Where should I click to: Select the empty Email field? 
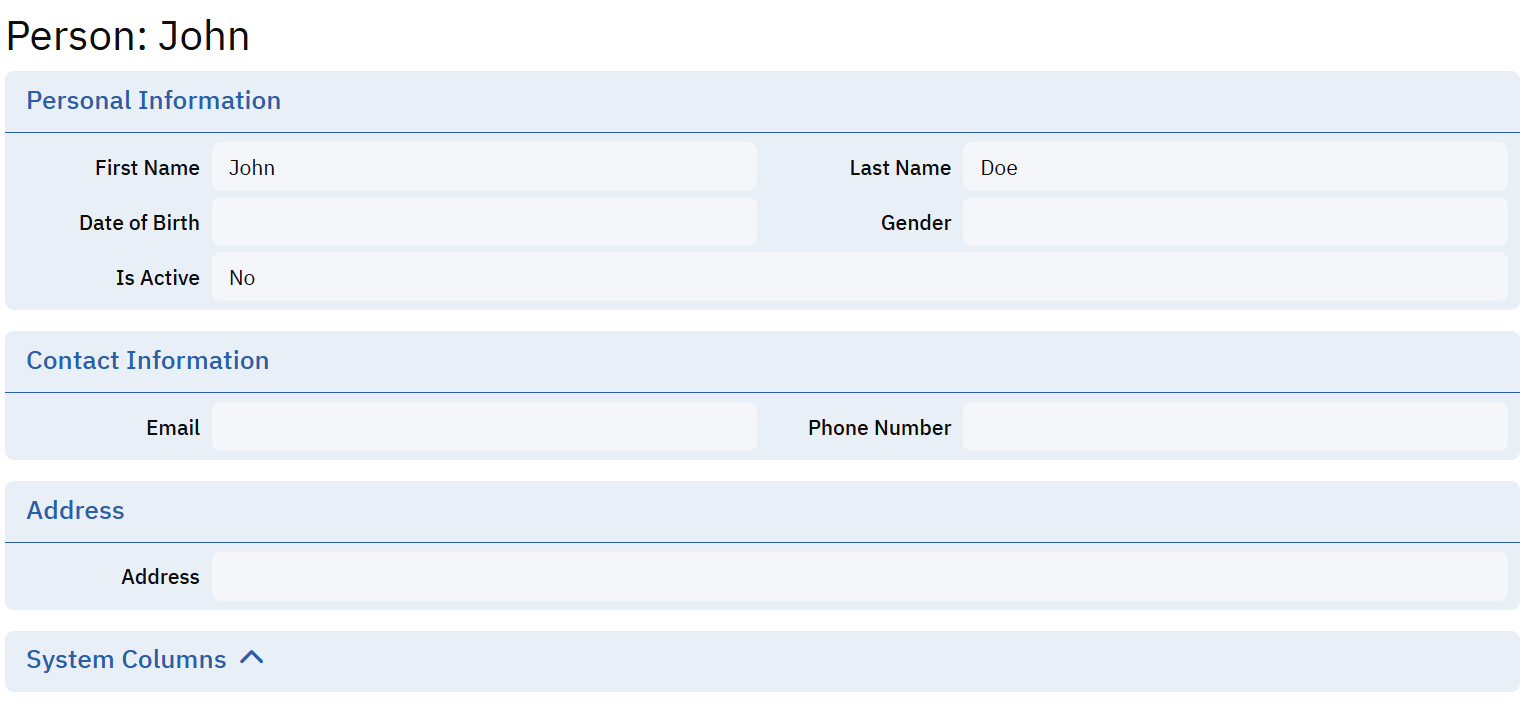(484, 427)
